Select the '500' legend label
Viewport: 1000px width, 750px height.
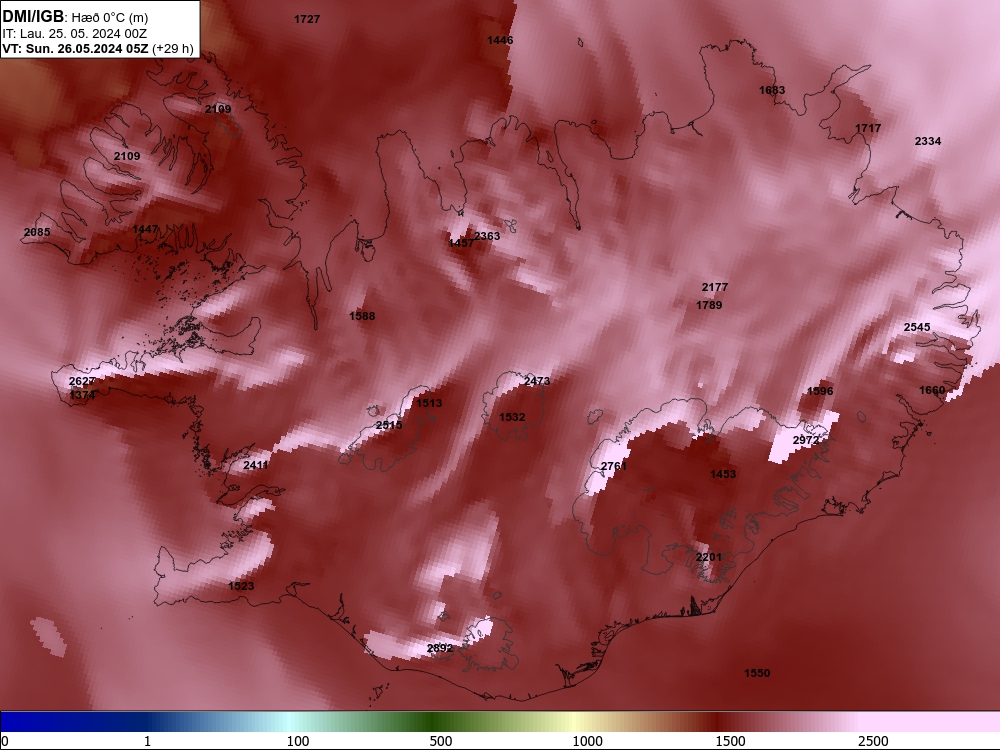tap(441, 741)
